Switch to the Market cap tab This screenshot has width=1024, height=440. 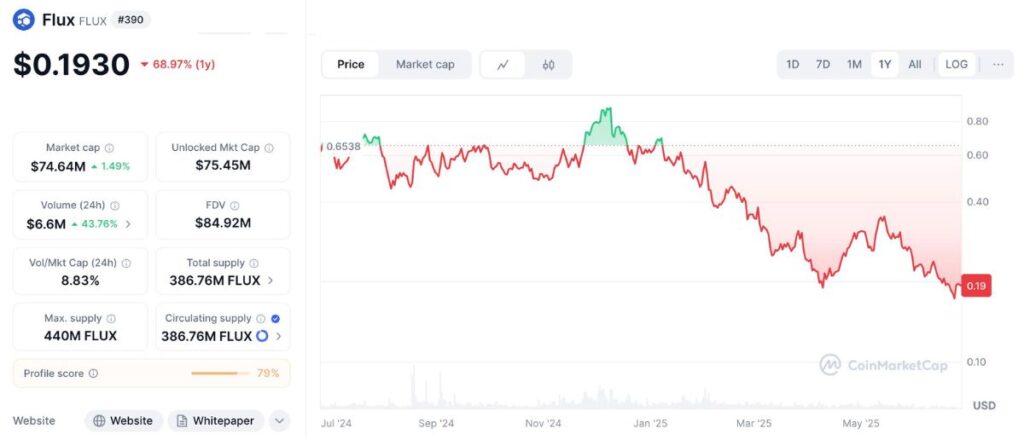coord(425,65)
